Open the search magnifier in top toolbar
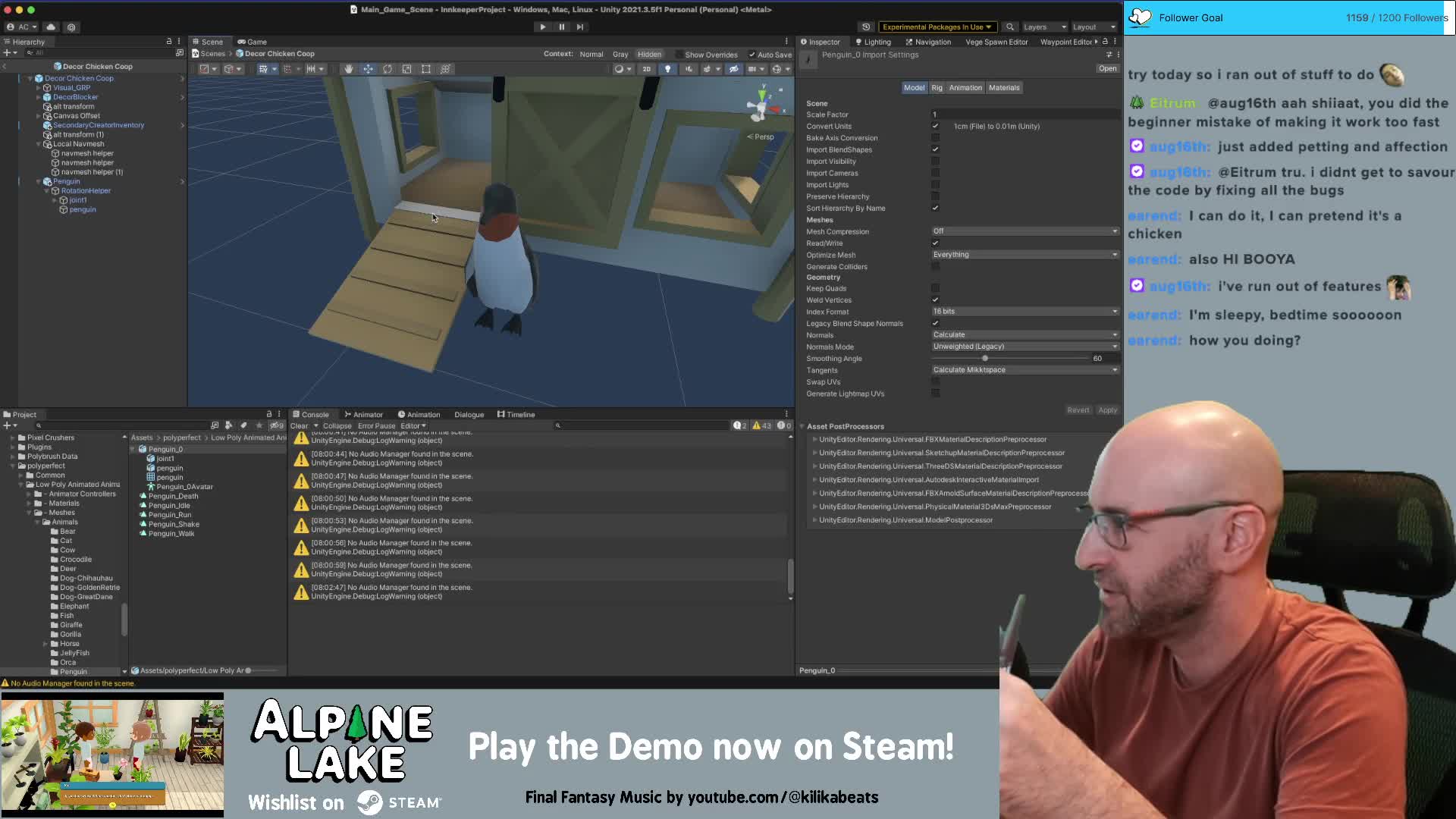 click(x=1009, y=27)
